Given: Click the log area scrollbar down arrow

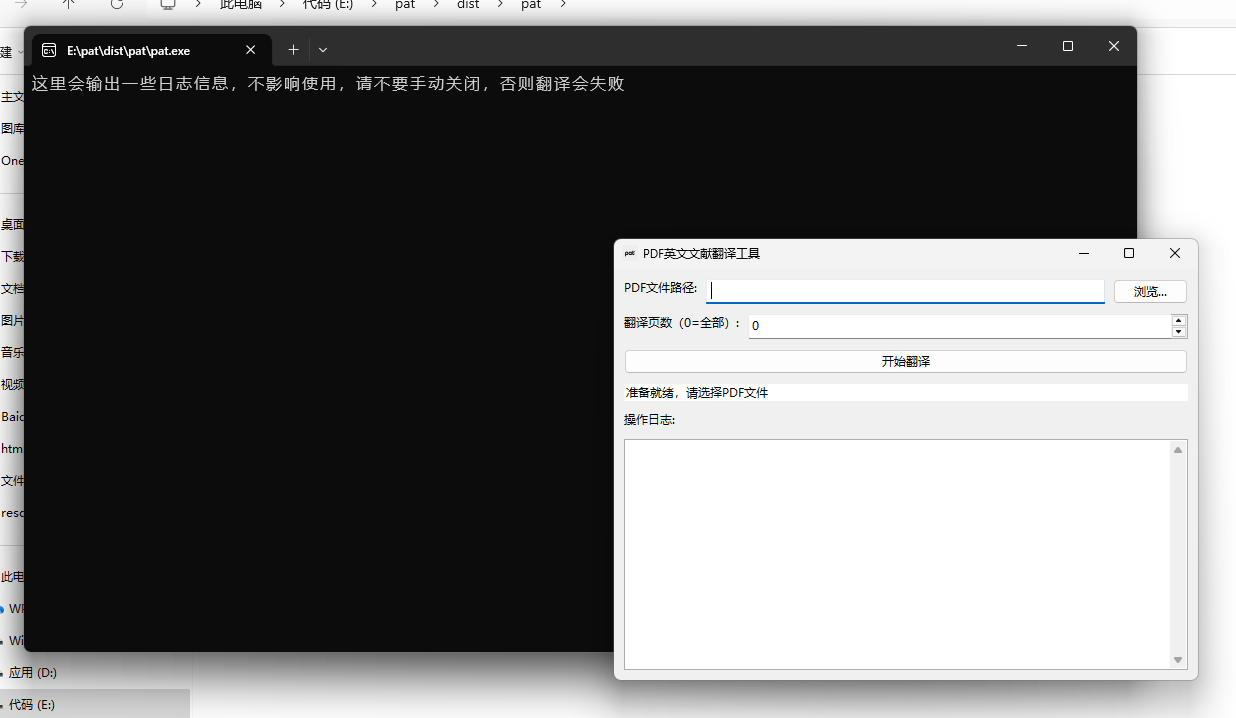Looking at the screenshot, I should (x=1178, y=659).
